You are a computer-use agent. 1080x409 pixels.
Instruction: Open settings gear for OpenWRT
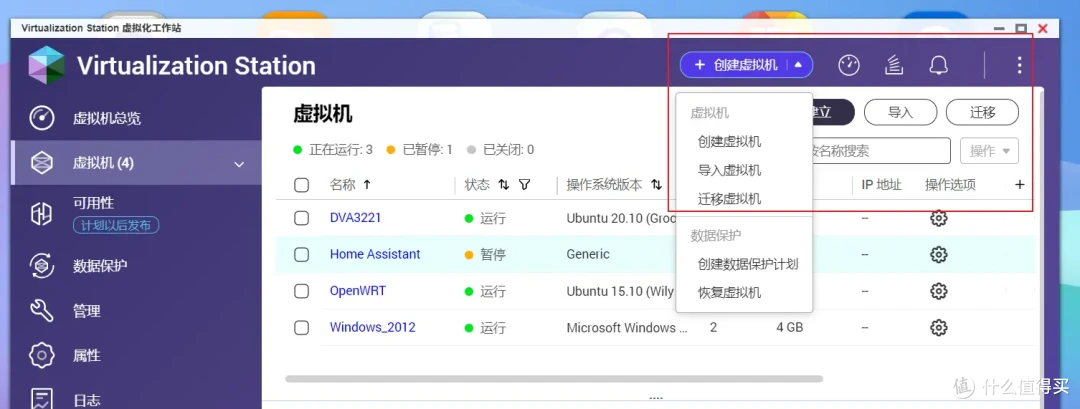(938, 291)
